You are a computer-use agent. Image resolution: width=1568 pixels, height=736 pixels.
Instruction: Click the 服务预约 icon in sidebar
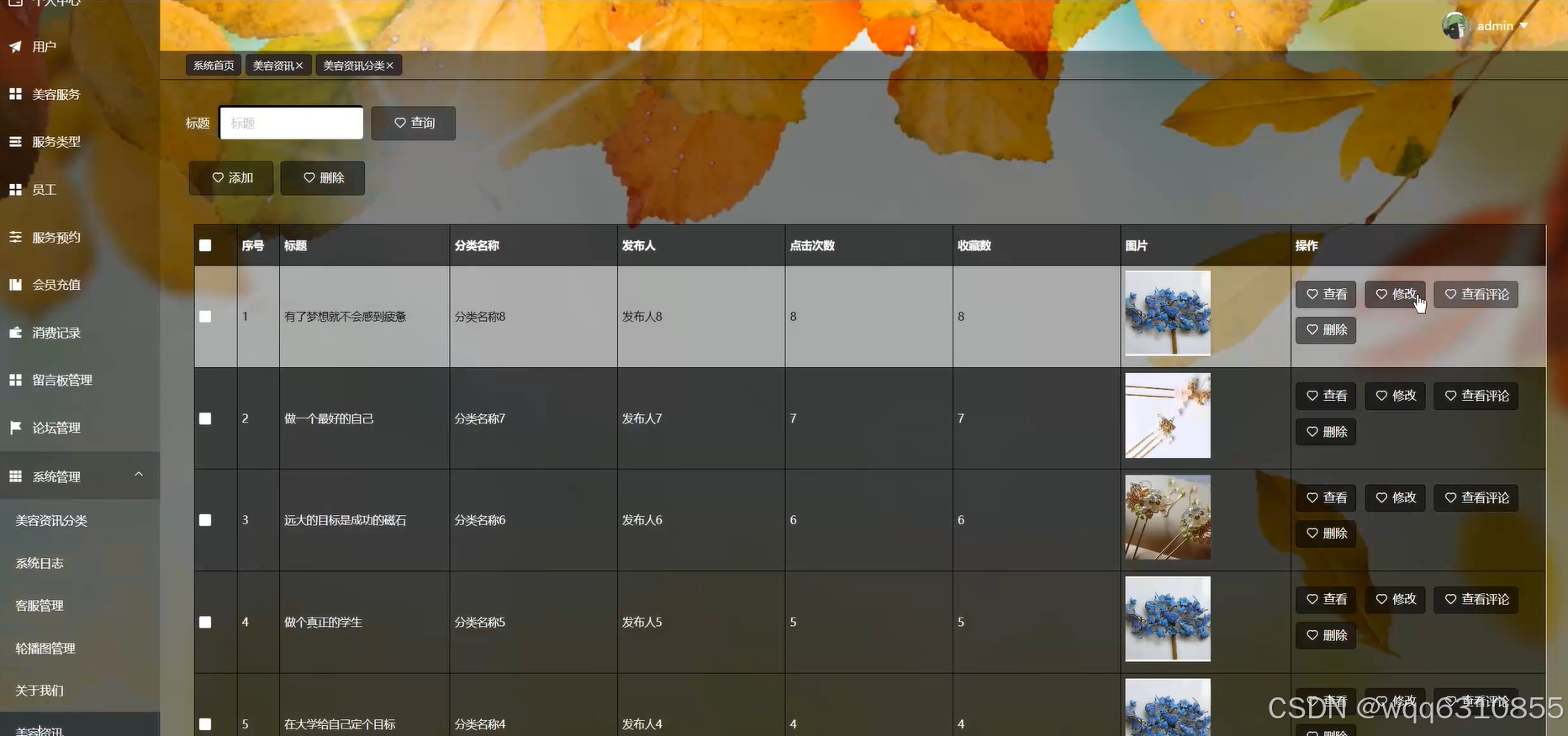(x=15, y=237)
